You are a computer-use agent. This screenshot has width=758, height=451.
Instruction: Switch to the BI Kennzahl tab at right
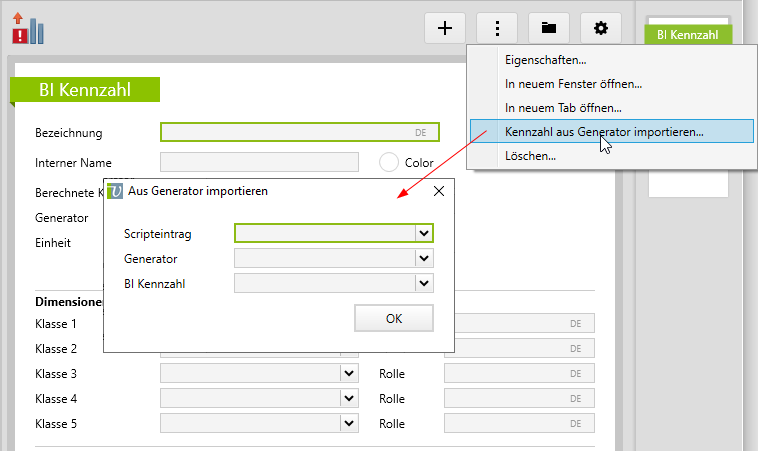(688, 34)
